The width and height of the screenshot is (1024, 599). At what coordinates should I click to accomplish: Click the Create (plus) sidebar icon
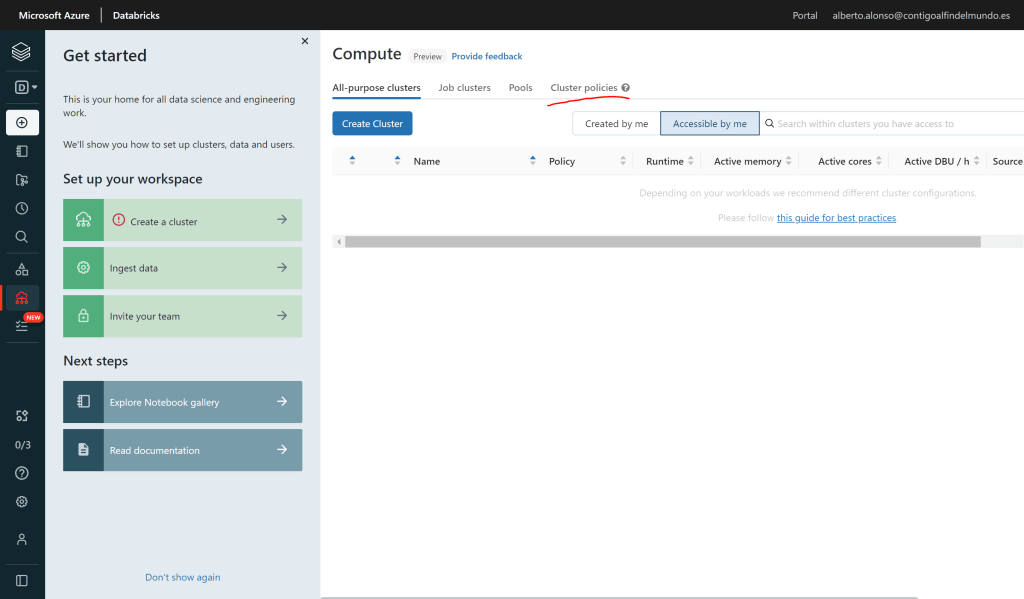(22, 122)
